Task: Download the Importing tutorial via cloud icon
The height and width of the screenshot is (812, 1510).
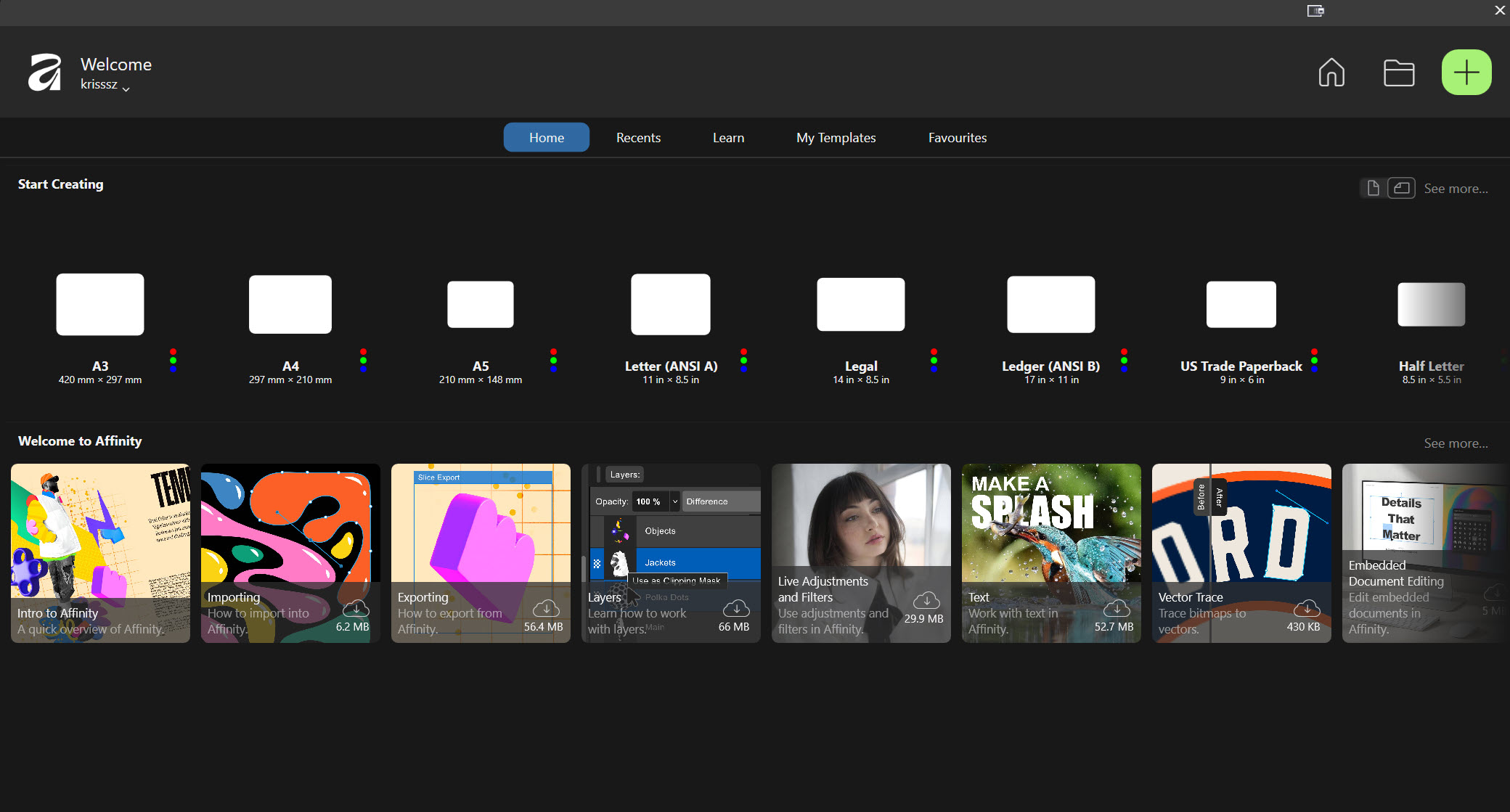Action: pos(356,608)
